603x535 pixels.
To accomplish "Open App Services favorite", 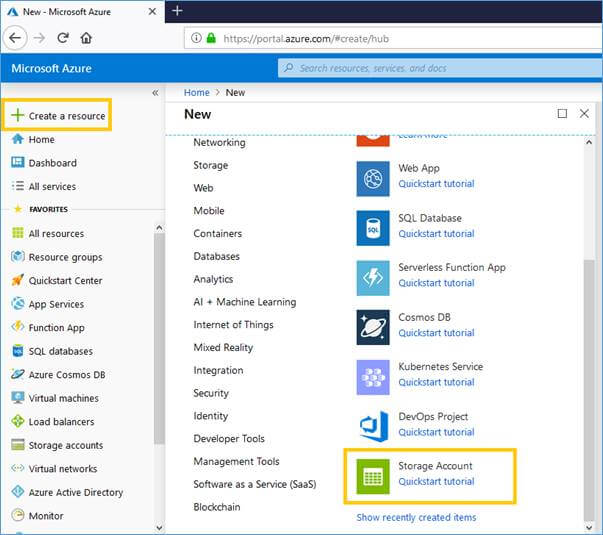I will pyautogui.click(x=48, y=304).
